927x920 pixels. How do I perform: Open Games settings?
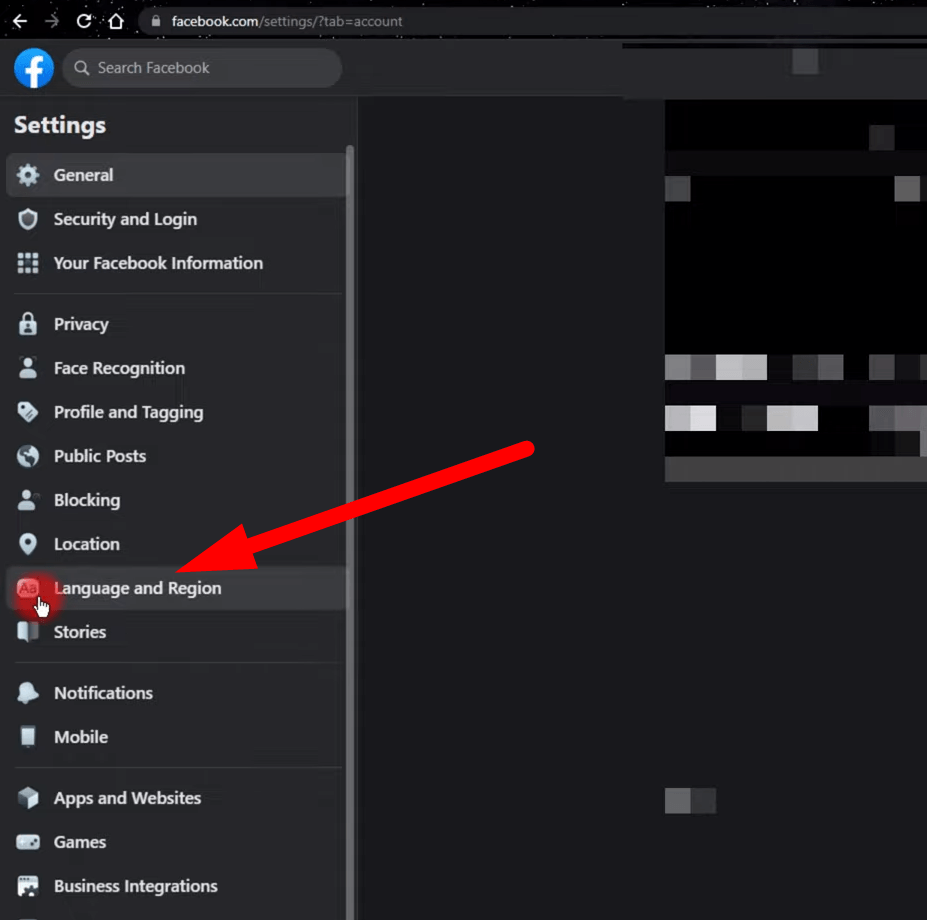[176, 842]
